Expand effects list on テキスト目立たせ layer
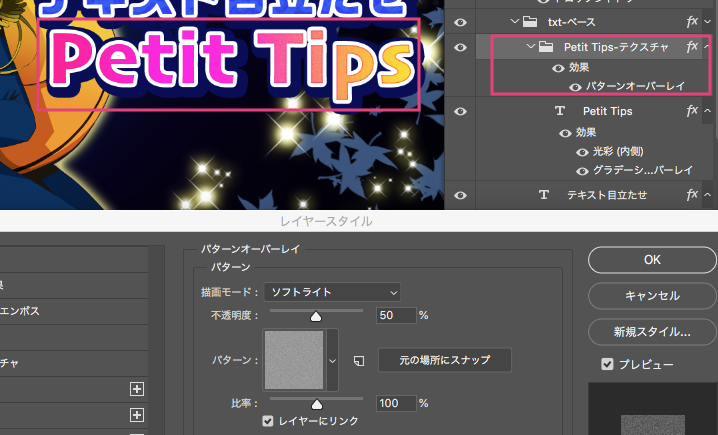The width and height of the screenshot is (718, 435). [707, 195]
